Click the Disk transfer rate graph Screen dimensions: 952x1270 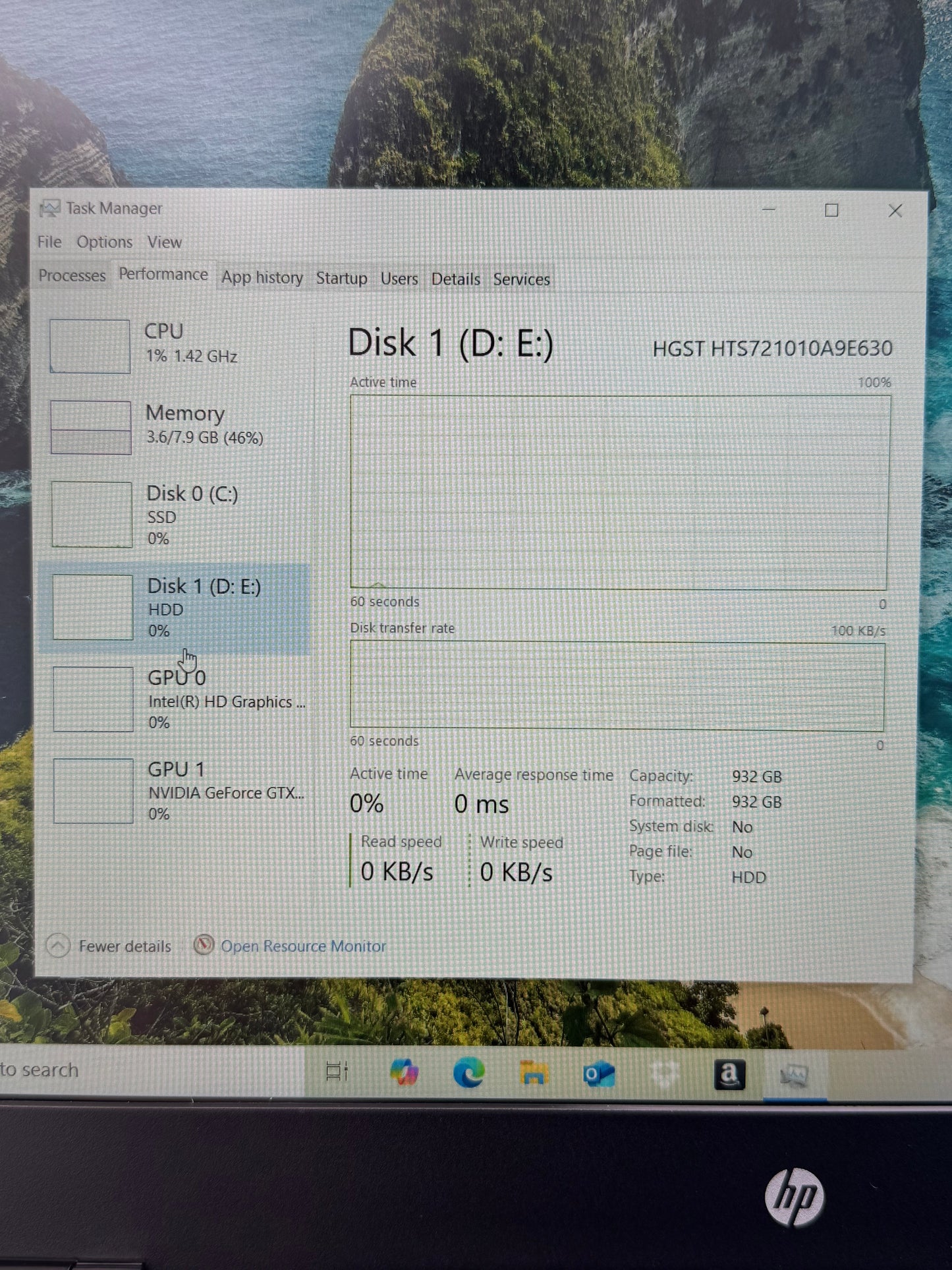(x=617, y=686)
